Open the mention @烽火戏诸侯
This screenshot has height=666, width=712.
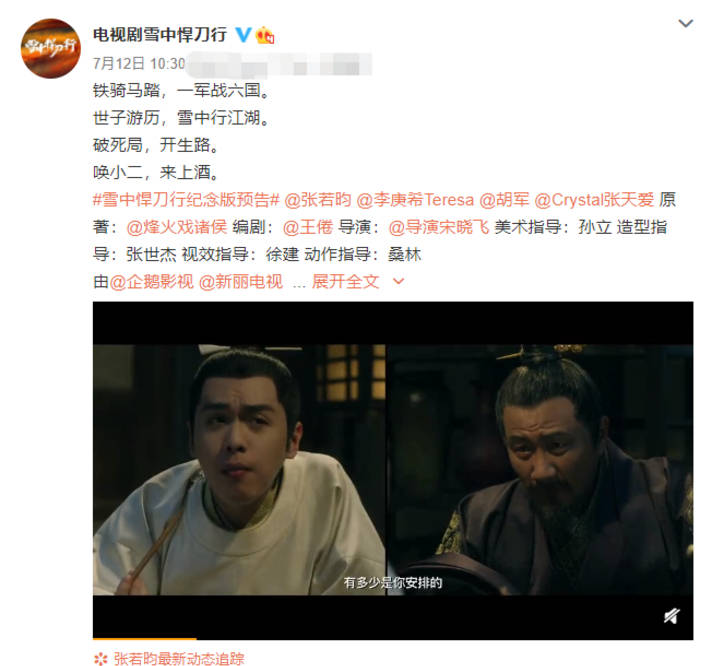tap(177, 227)
